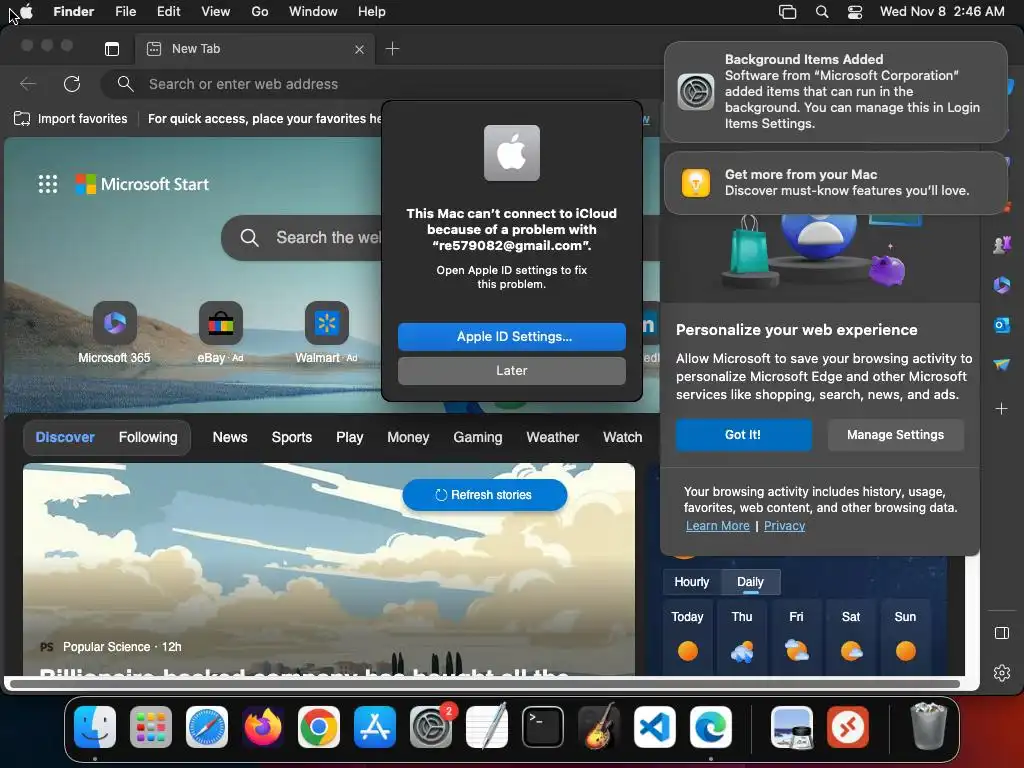Viewport: 1024px width, 768px height.
Task: Open the Finder menu
Action: tap(74, 12)
